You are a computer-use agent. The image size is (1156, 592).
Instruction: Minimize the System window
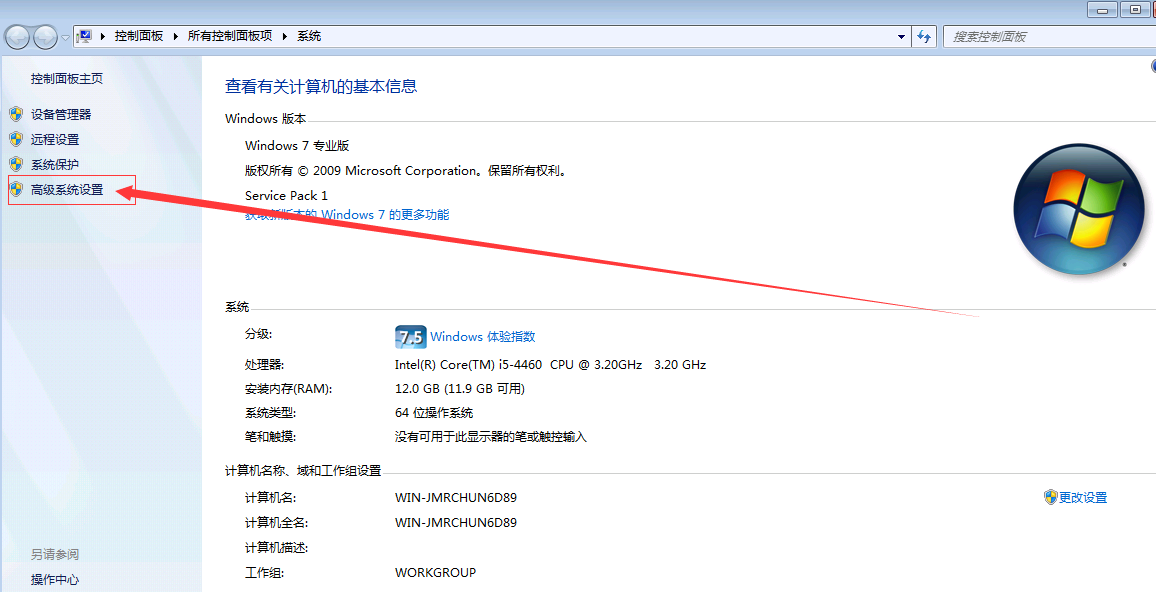tap(1103, 10)
